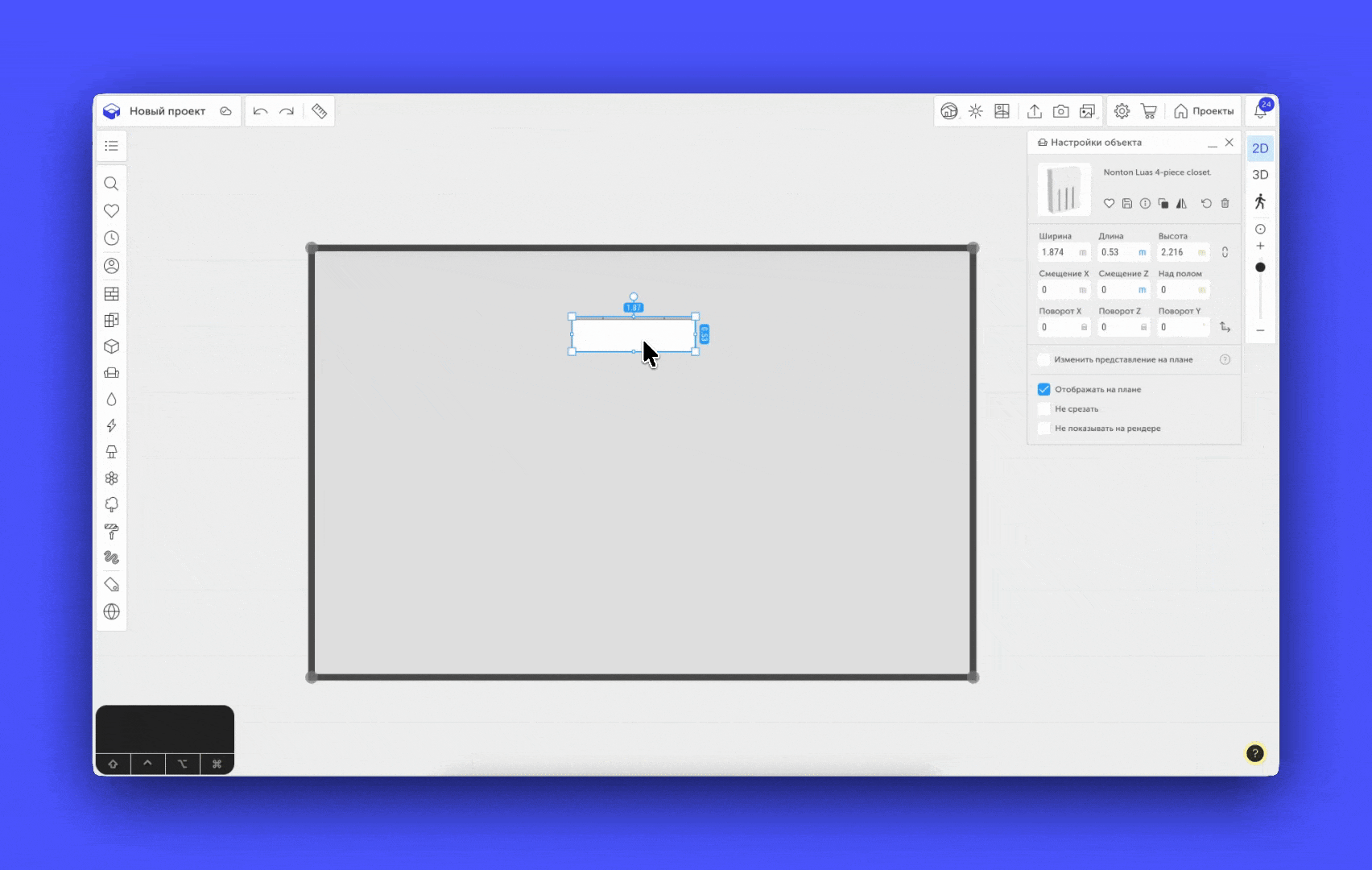The width and height of the screenshot is (1372, 870).
Task: Open the paint roller materials tool
Action: point(112,532)
